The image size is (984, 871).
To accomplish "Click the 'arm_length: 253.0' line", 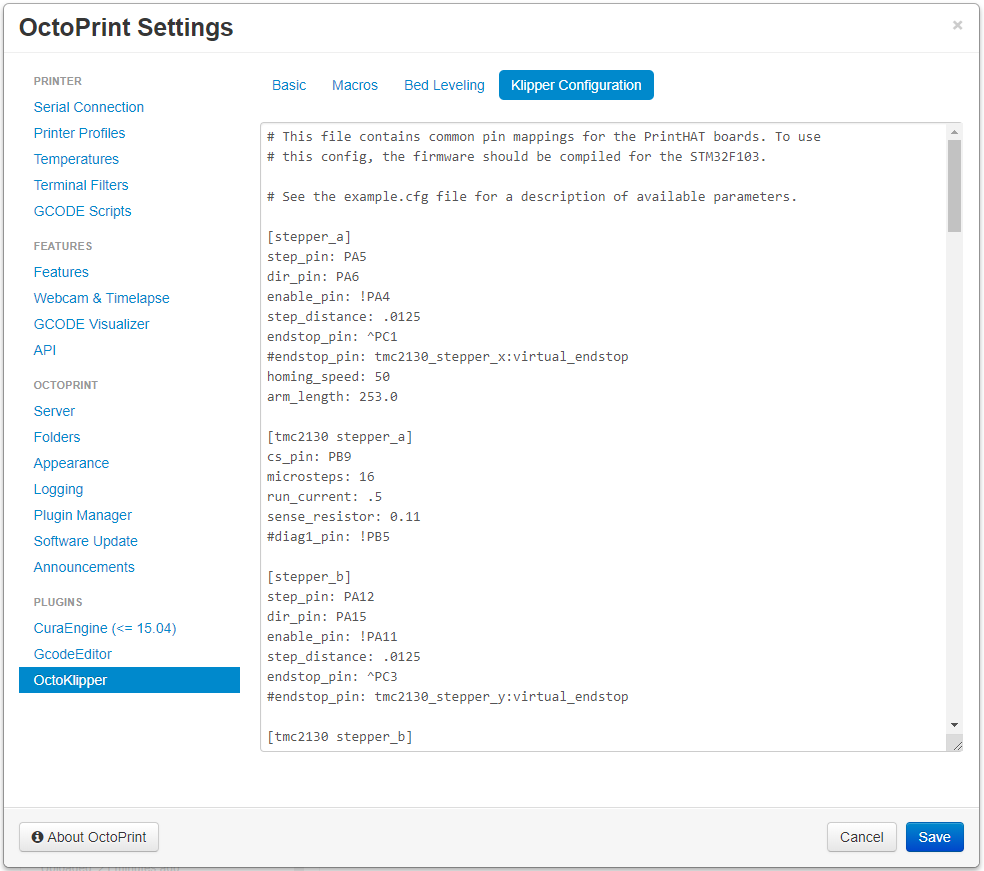I will click(332, 397).
